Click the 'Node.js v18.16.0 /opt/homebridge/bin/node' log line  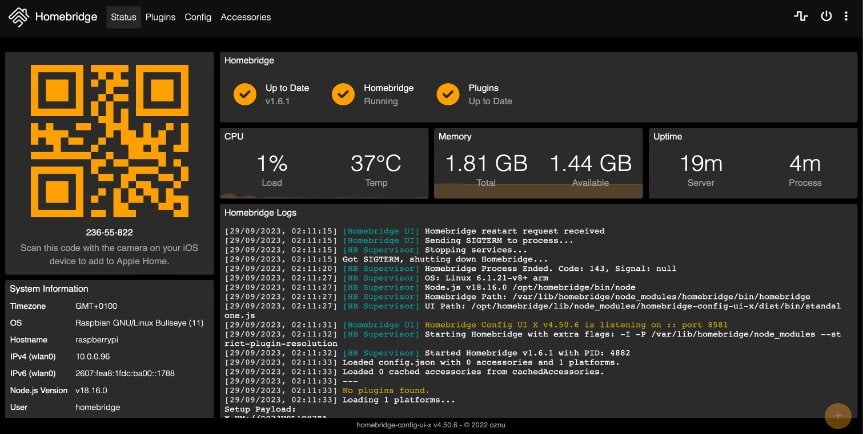(x=430, y=287)
